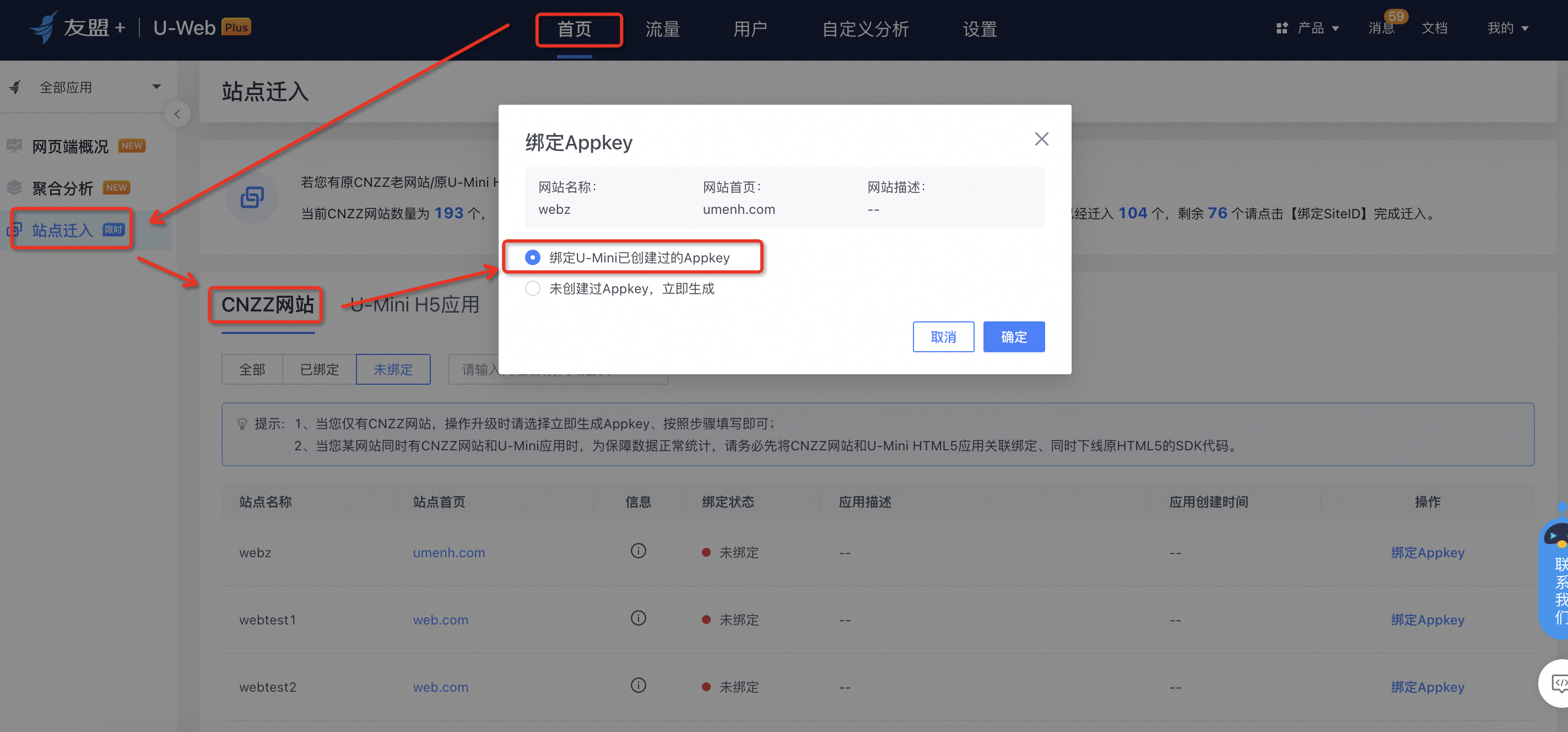Viewport: 1568px width, 732px height.
Task: Filter sites by 全部
Action: click(x=252, y=369)
